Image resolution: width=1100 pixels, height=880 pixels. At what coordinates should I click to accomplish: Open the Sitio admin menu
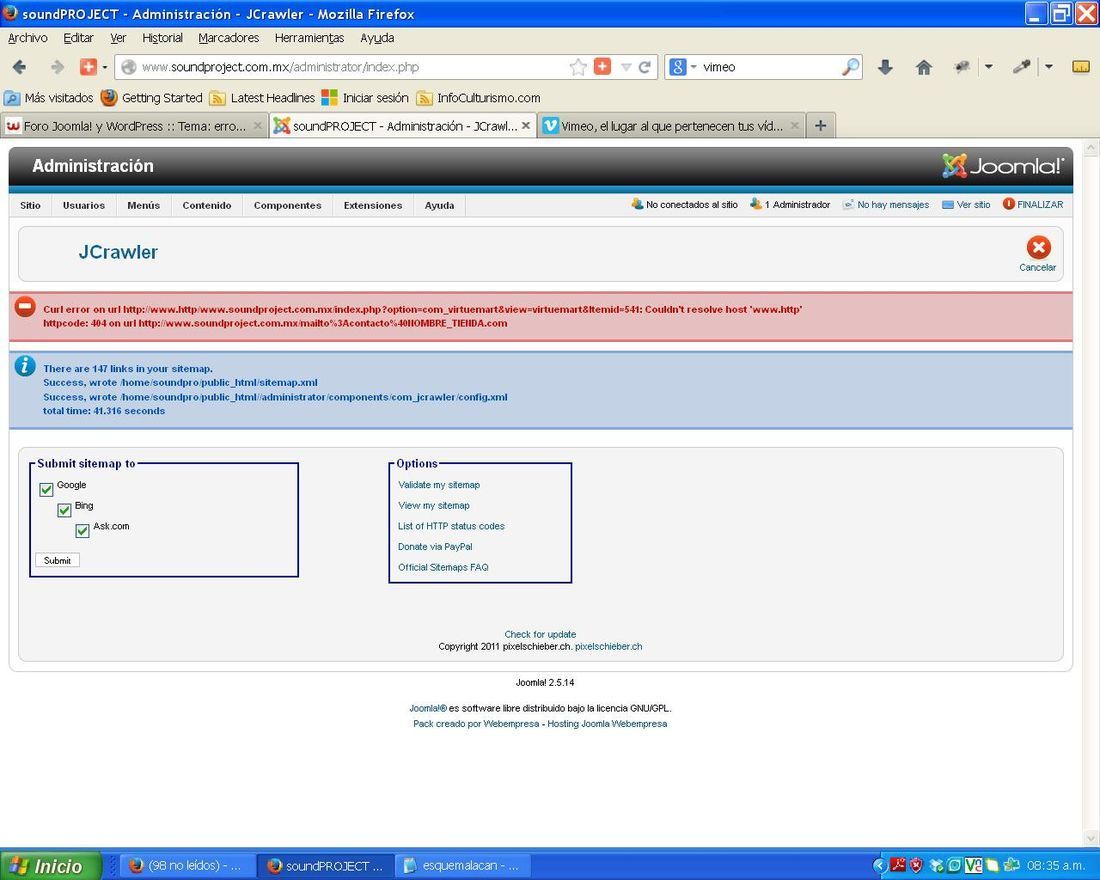coord(30,205)
